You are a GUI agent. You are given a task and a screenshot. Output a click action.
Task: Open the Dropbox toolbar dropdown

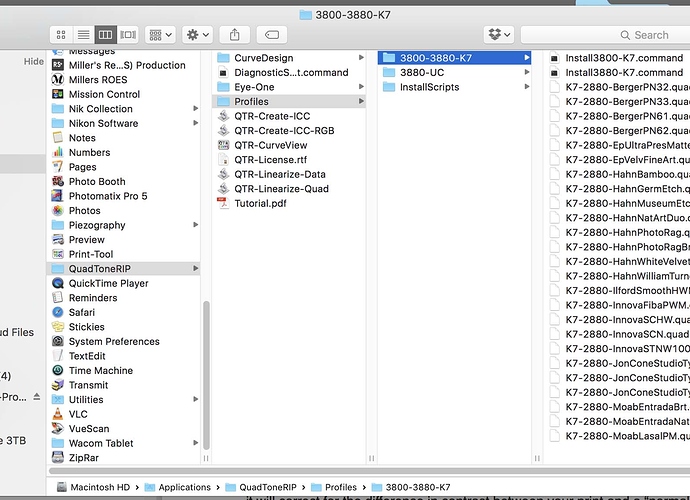tap(499, 35)
